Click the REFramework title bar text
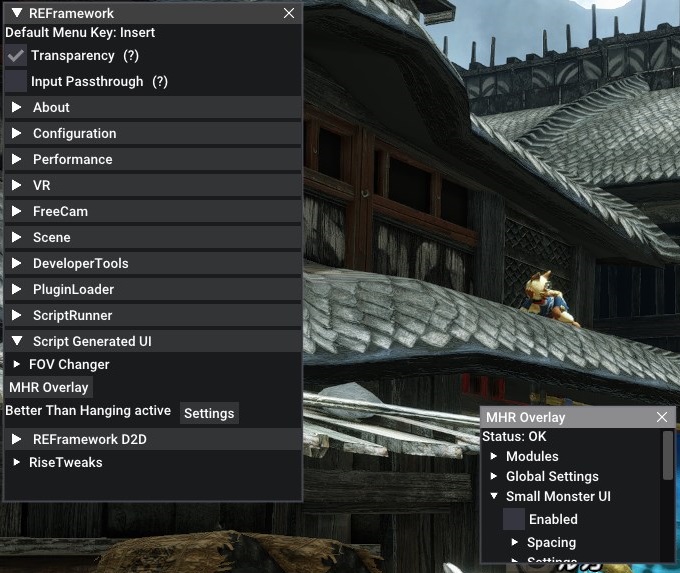680x573 pixels. click(x=72, y=13)
